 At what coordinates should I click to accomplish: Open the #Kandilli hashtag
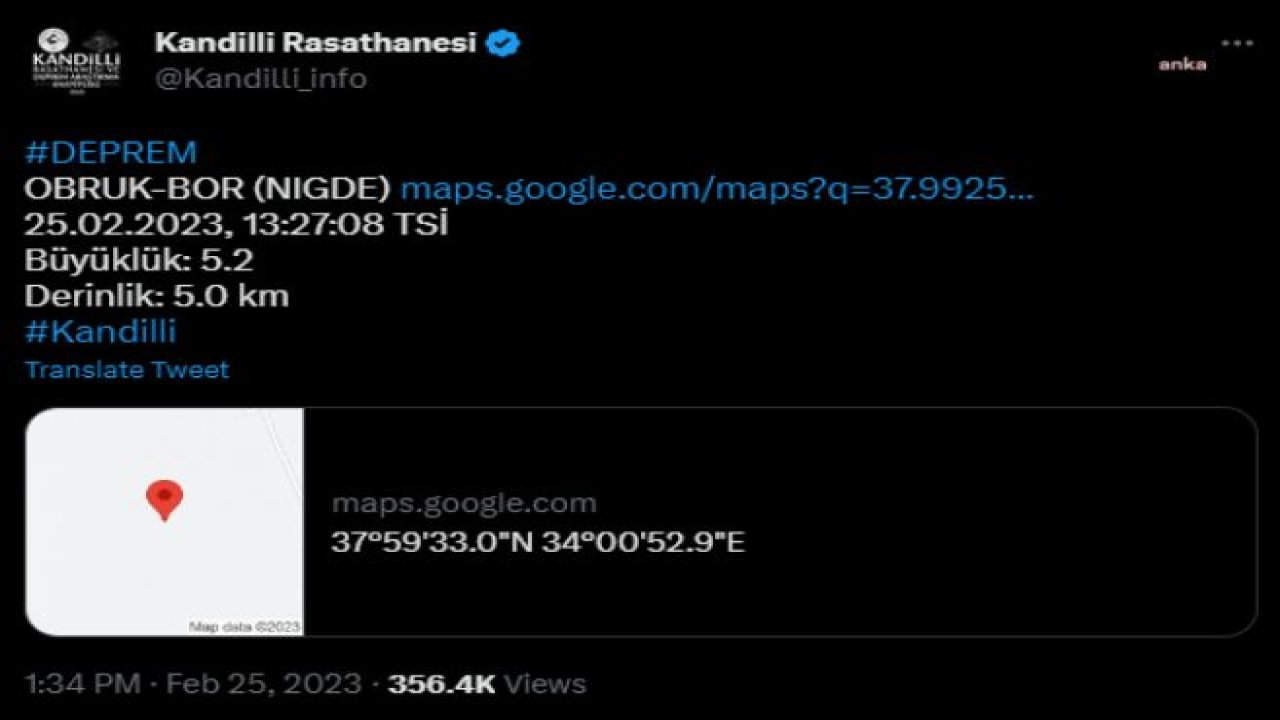coord(100,331)
